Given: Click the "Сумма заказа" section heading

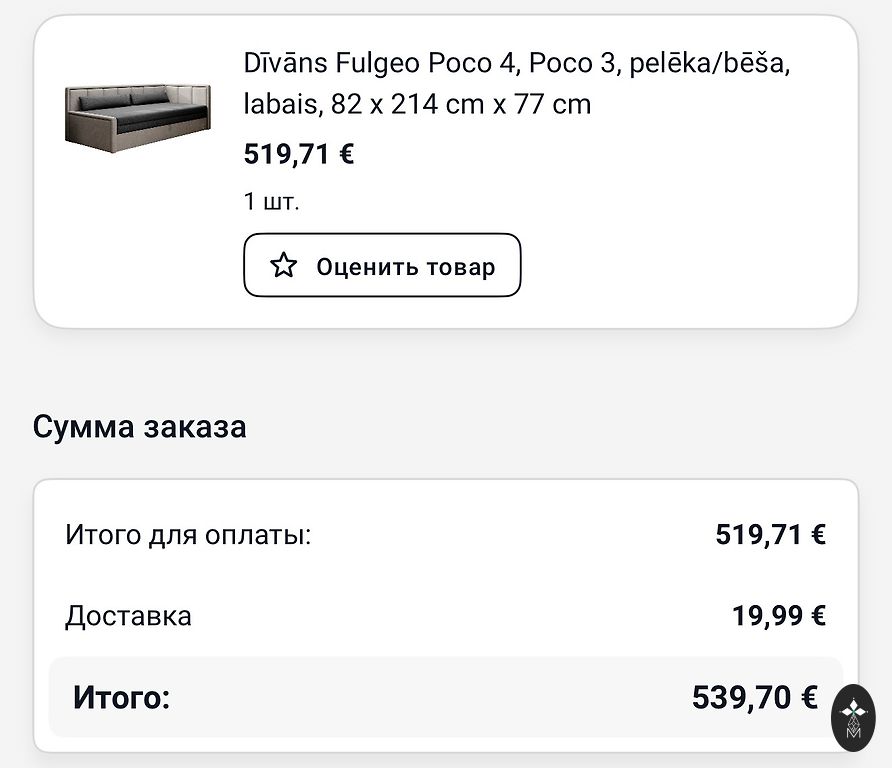Looking at the screenshot, I should pyautogui.click(x=140, y=427).
